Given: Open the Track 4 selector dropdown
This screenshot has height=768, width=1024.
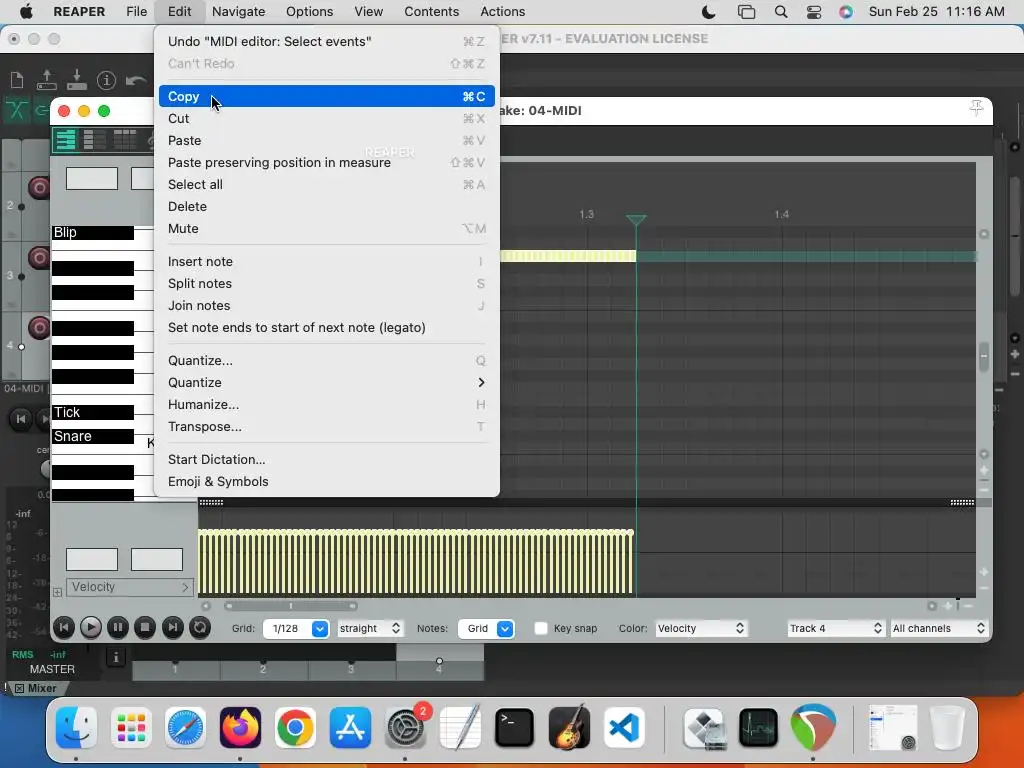Looking at the screenshot, I should coord(836,628).
